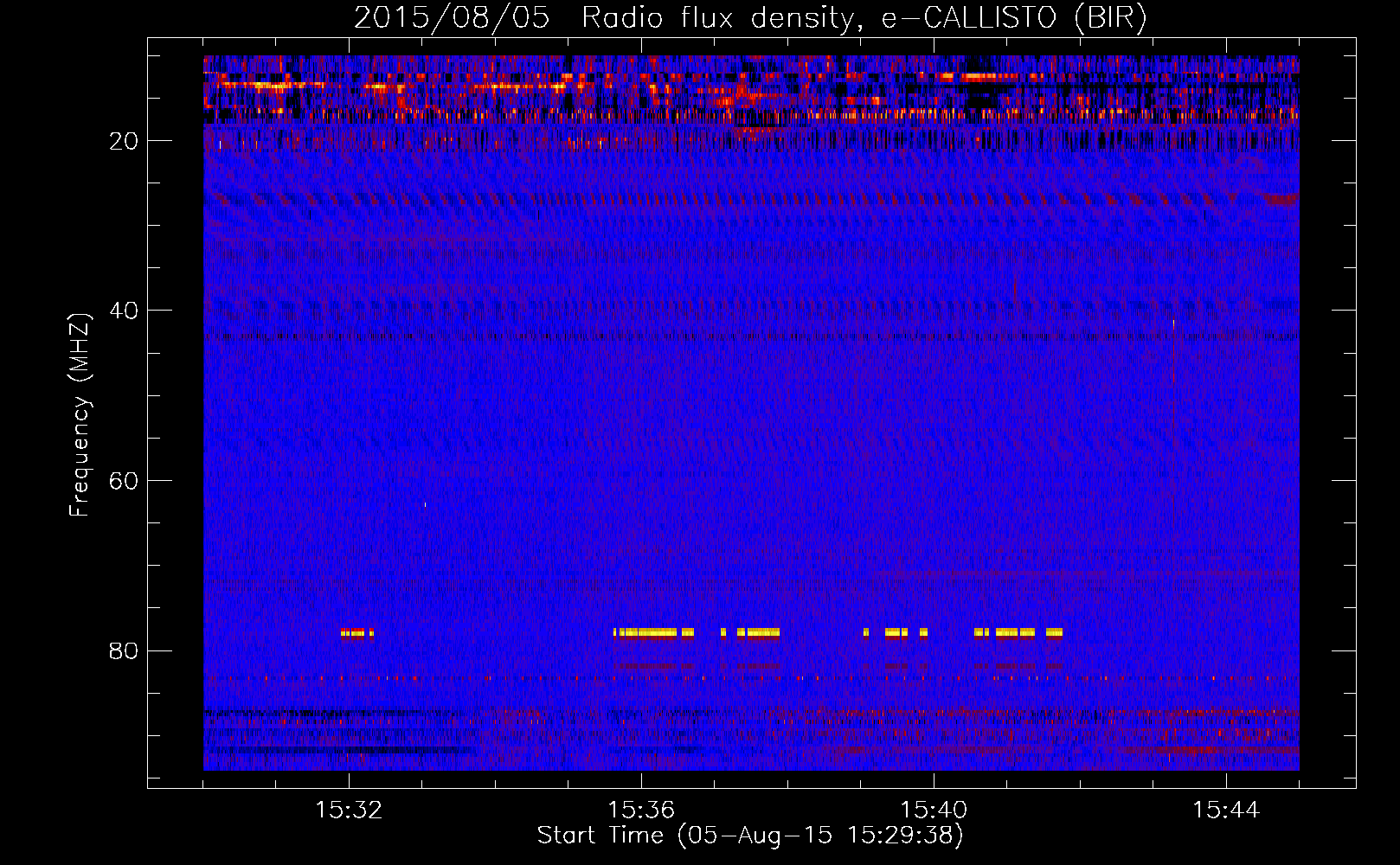This screenshot has height=865, width=1400.
Task: Click the thin vertical red streak near 15:43
Action: (1173, 424)
